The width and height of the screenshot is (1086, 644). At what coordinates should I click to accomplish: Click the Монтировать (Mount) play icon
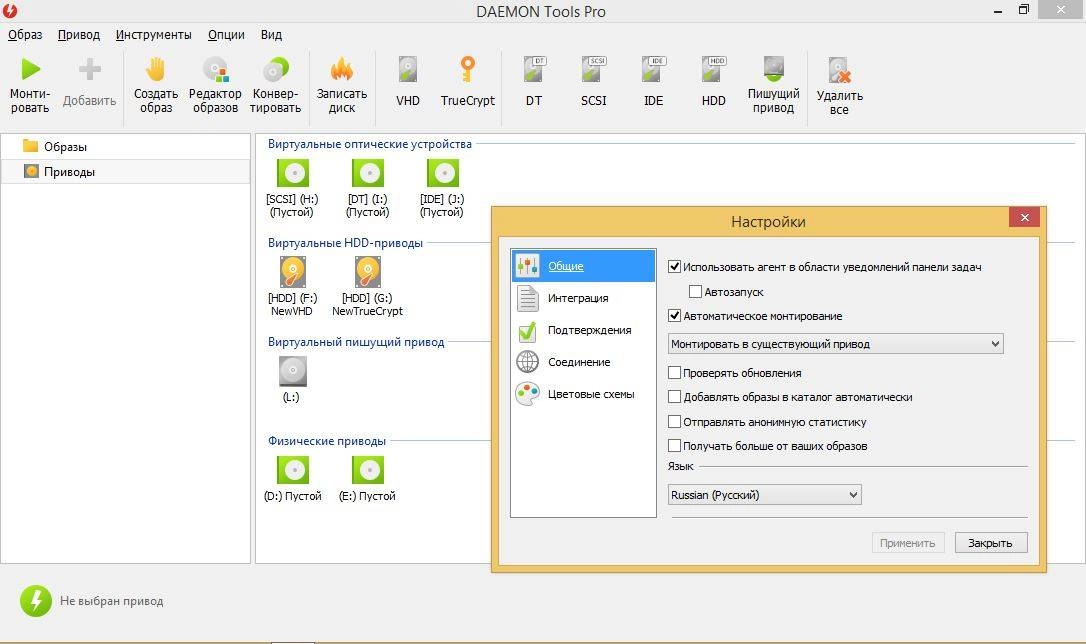pyautogui.click(x=30, y=69)
